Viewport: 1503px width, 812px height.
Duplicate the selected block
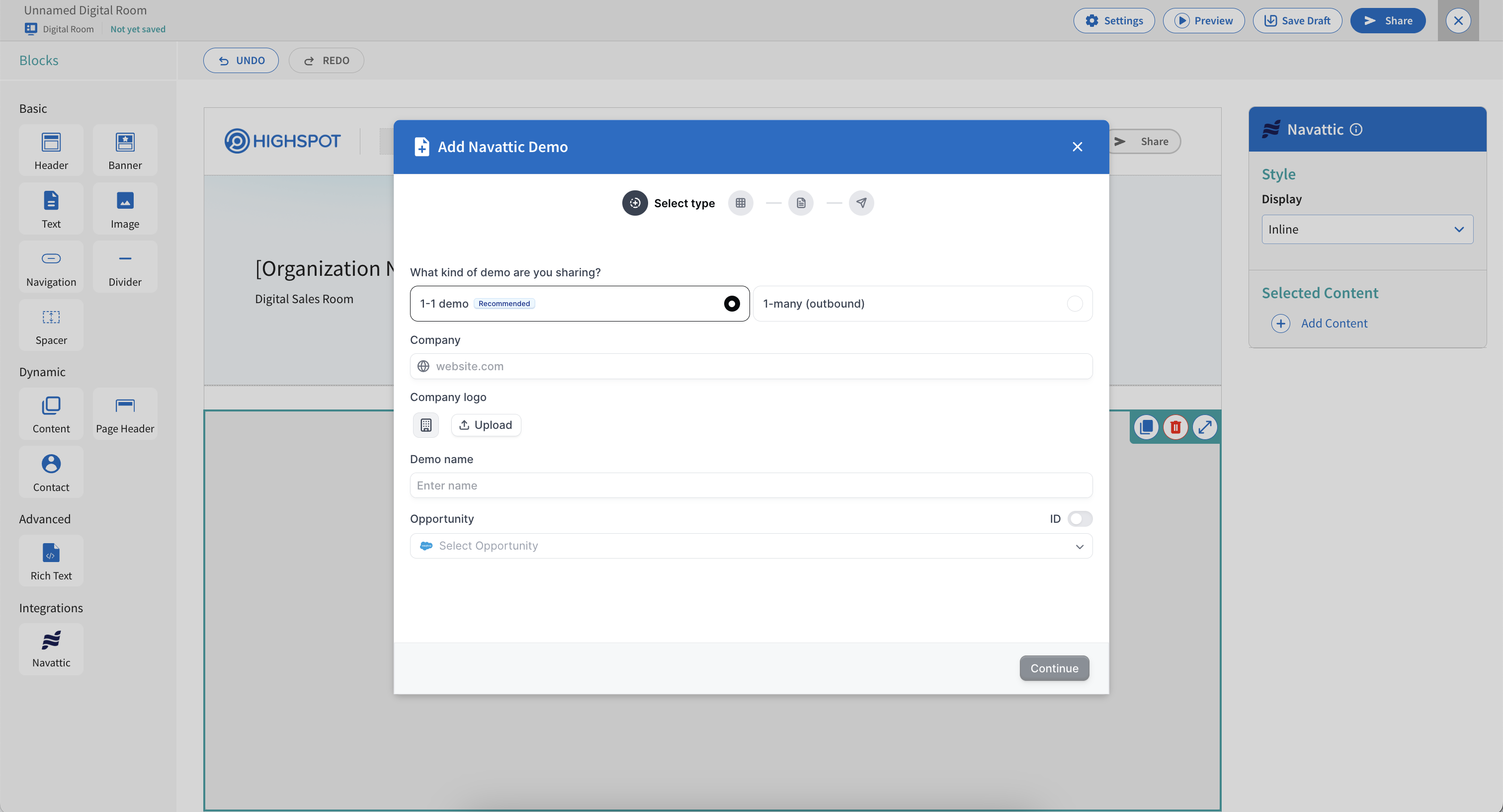click(1145, 426)
